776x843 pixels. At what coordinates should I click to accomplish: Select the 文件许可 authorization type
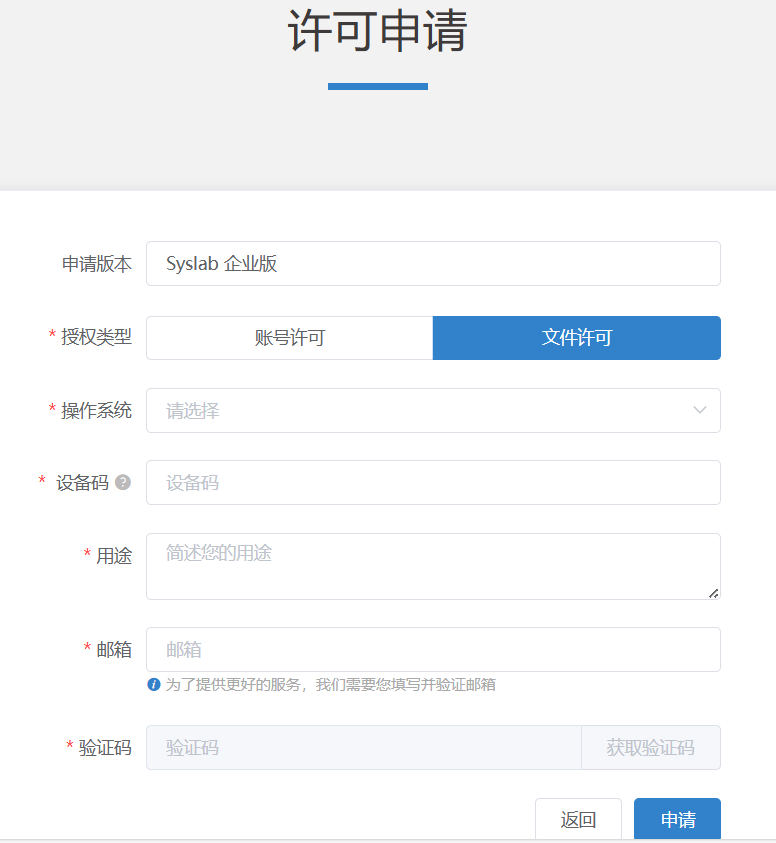pos(576,338)
